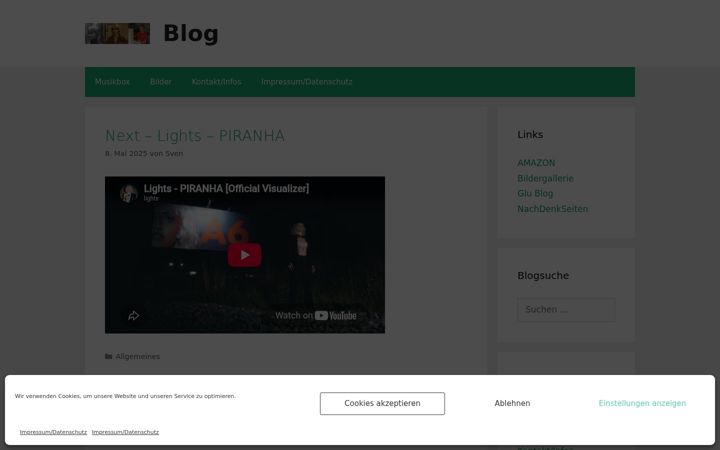Click the share arrow icon on video
The height and width of the screenshot is (450, 720).
coord(134,315)
